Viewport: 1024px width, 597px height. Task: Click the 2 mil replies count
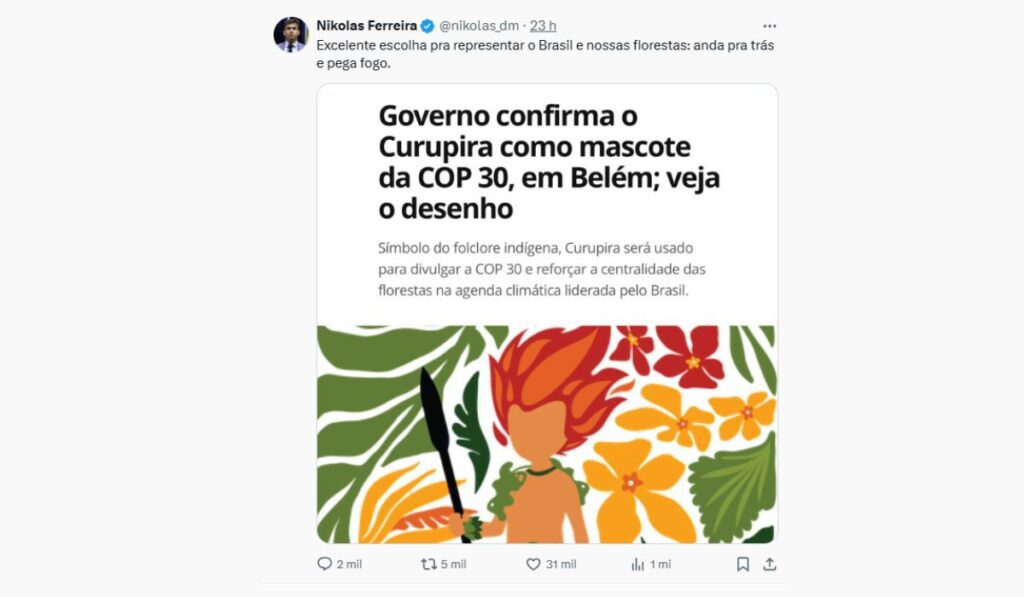[349, 565]
